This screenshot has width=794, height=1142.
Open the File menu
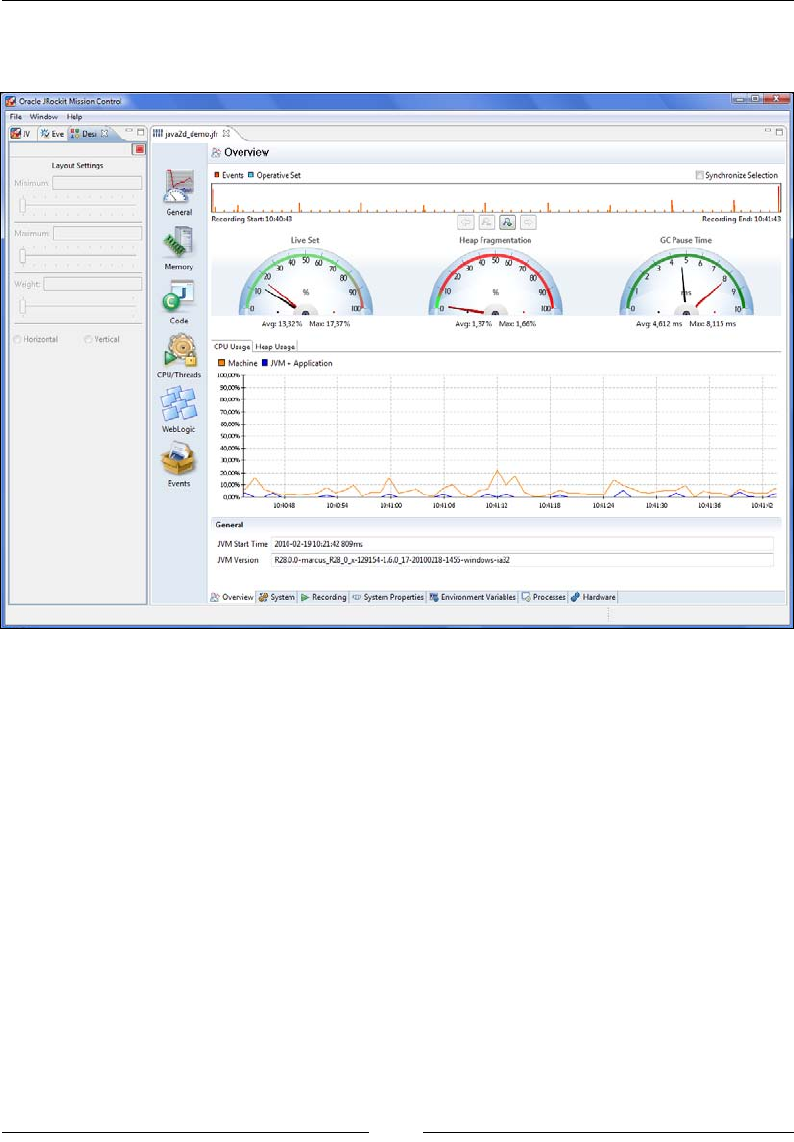[x=16, y=117]
